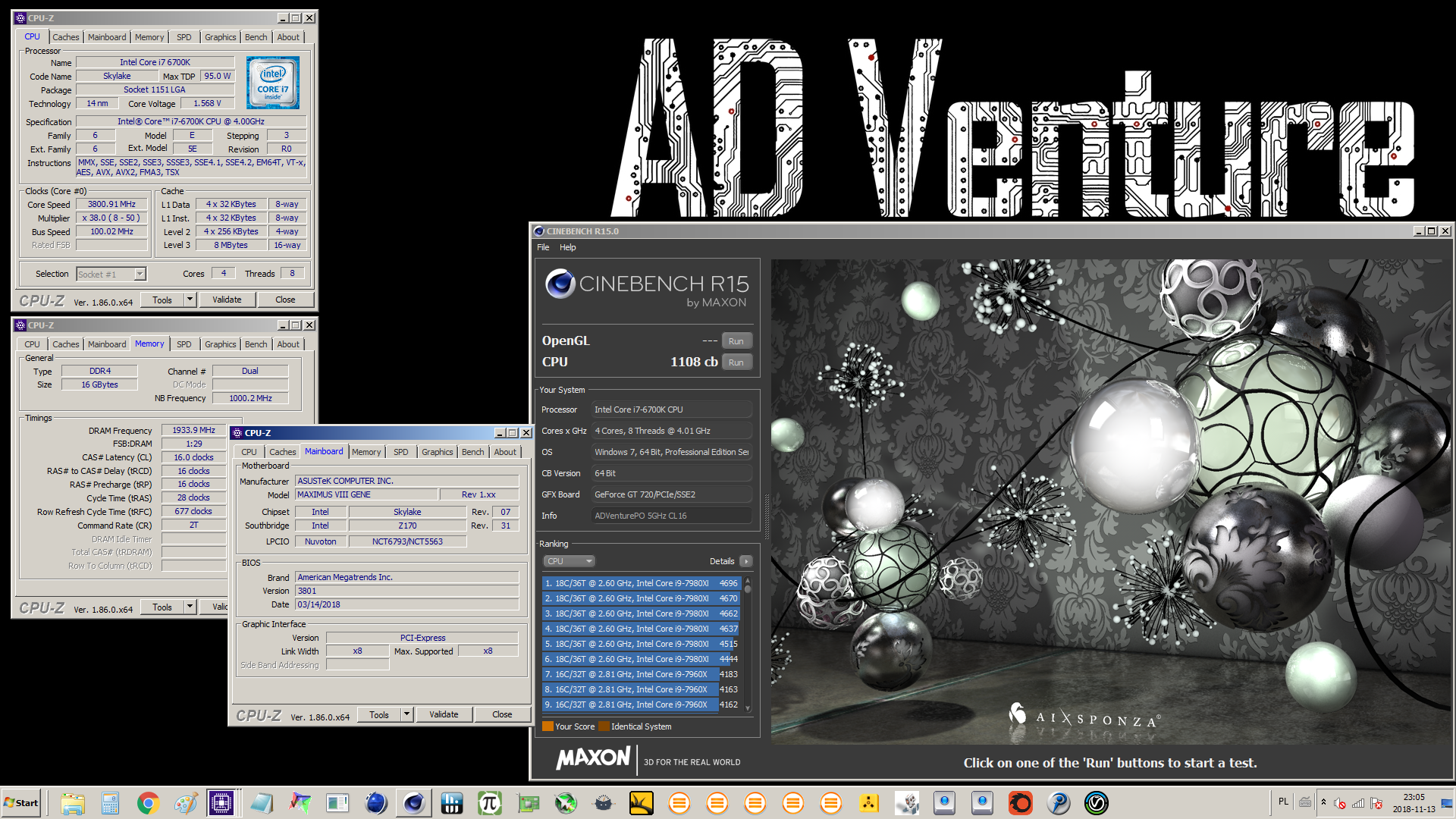Open Notepad from the taskbar
This screenshot has width=1456, height=819.
pos(262,803)
